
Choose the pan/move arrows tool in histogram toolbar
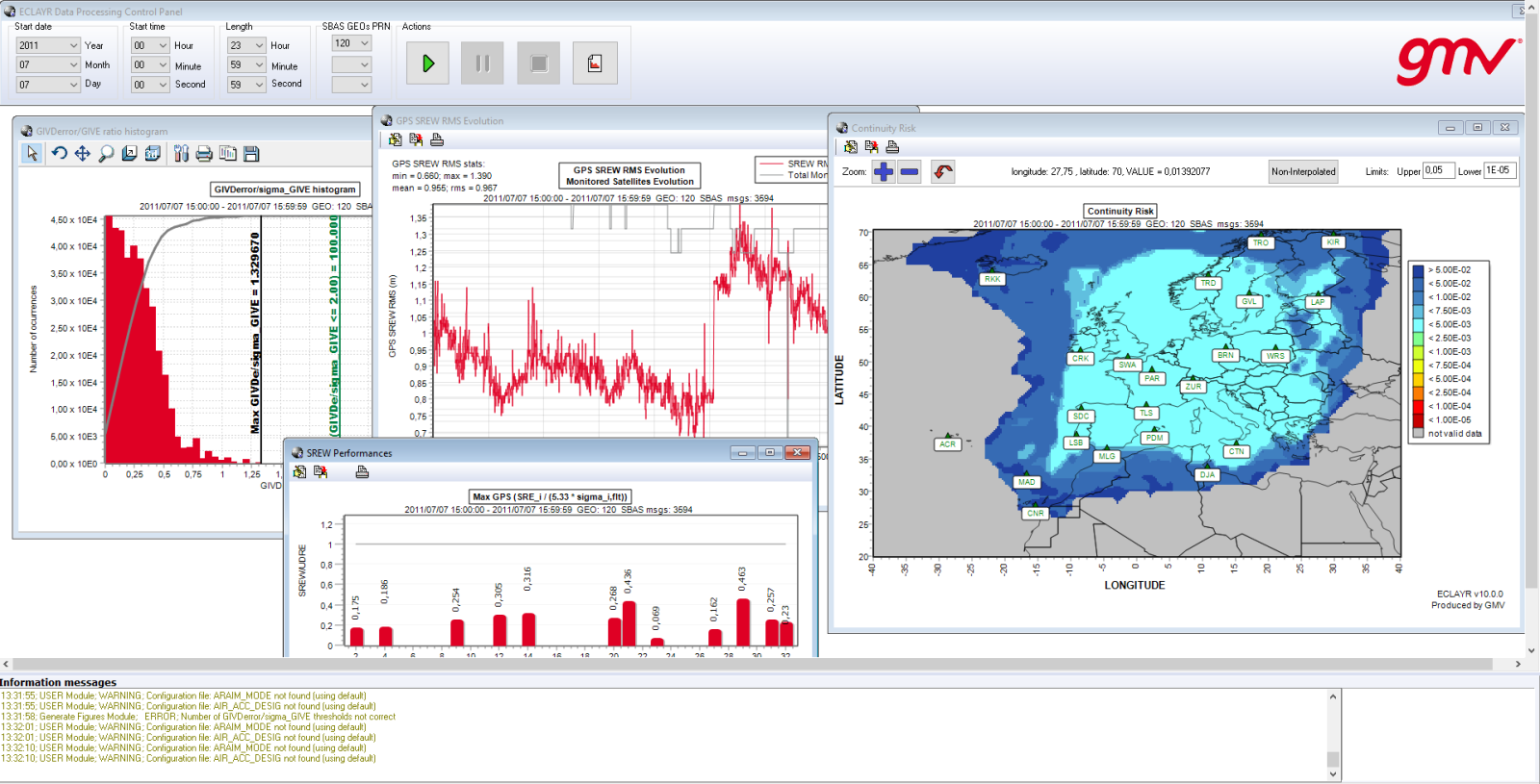coord(83,153)
